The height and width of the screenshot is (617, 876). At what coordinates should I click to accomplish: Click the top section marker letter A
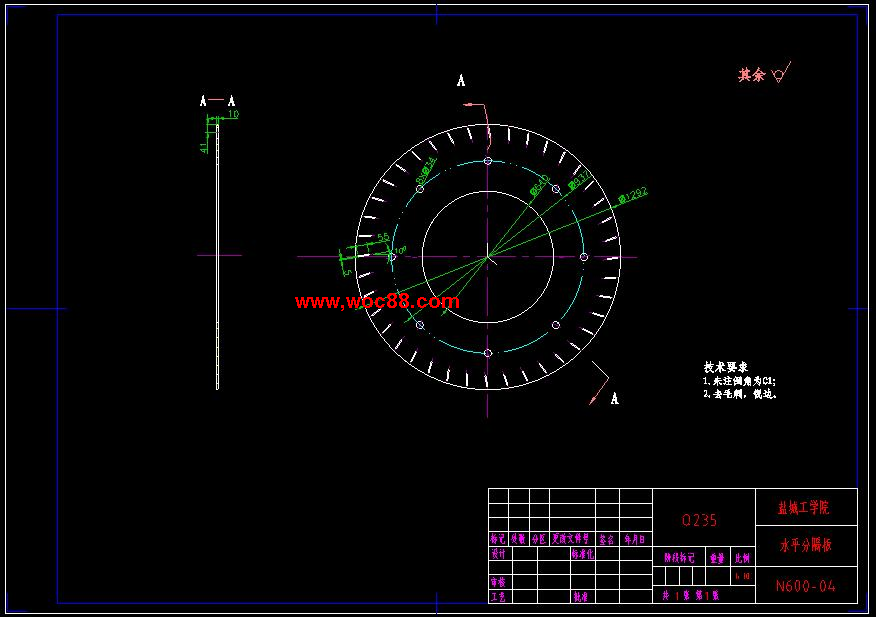[x=461, y=80]
